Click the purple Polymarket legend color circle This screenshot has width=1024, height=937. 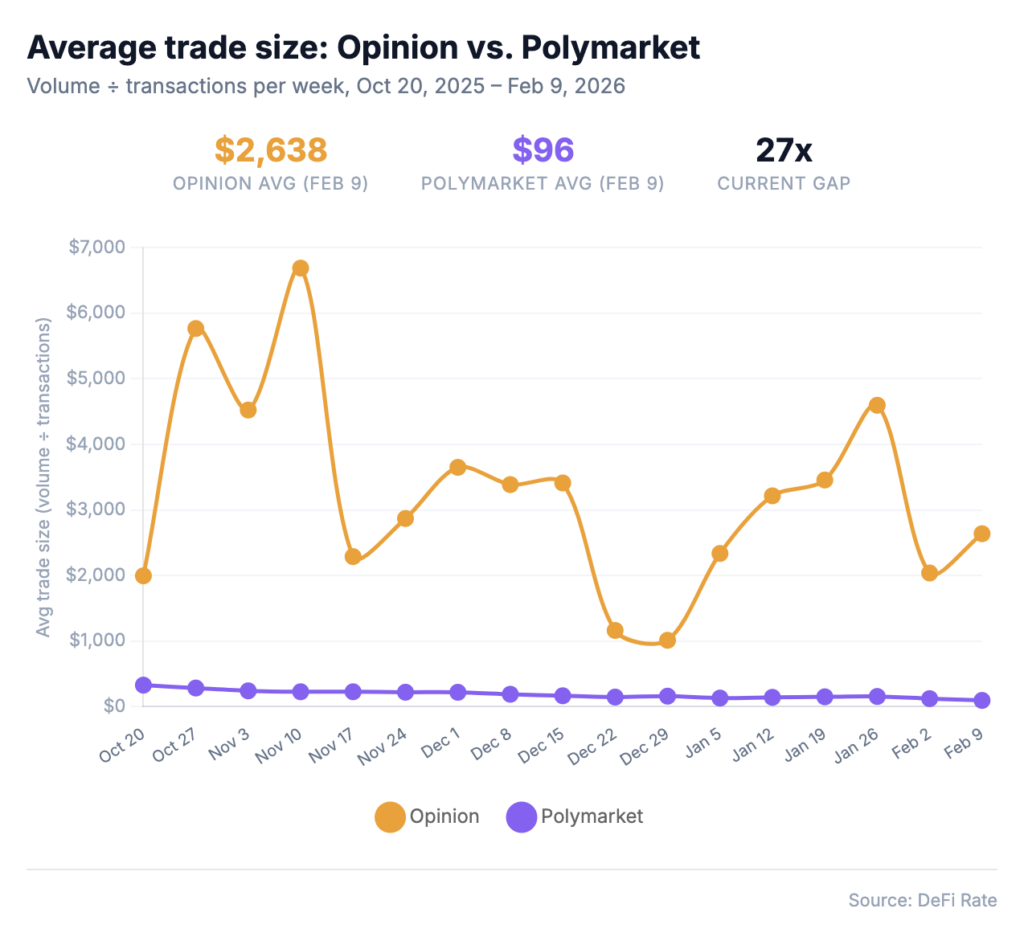click(522, 817)
